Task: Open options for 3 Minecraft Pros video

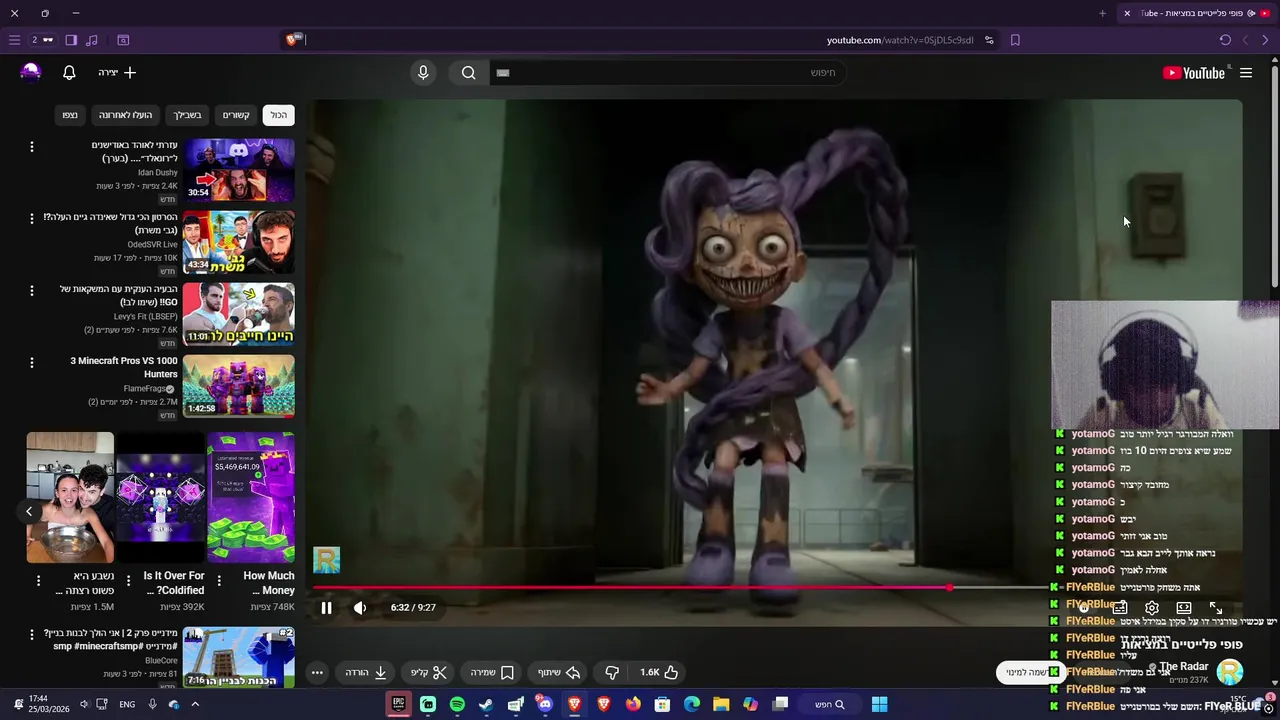Action: pos(31,362)
